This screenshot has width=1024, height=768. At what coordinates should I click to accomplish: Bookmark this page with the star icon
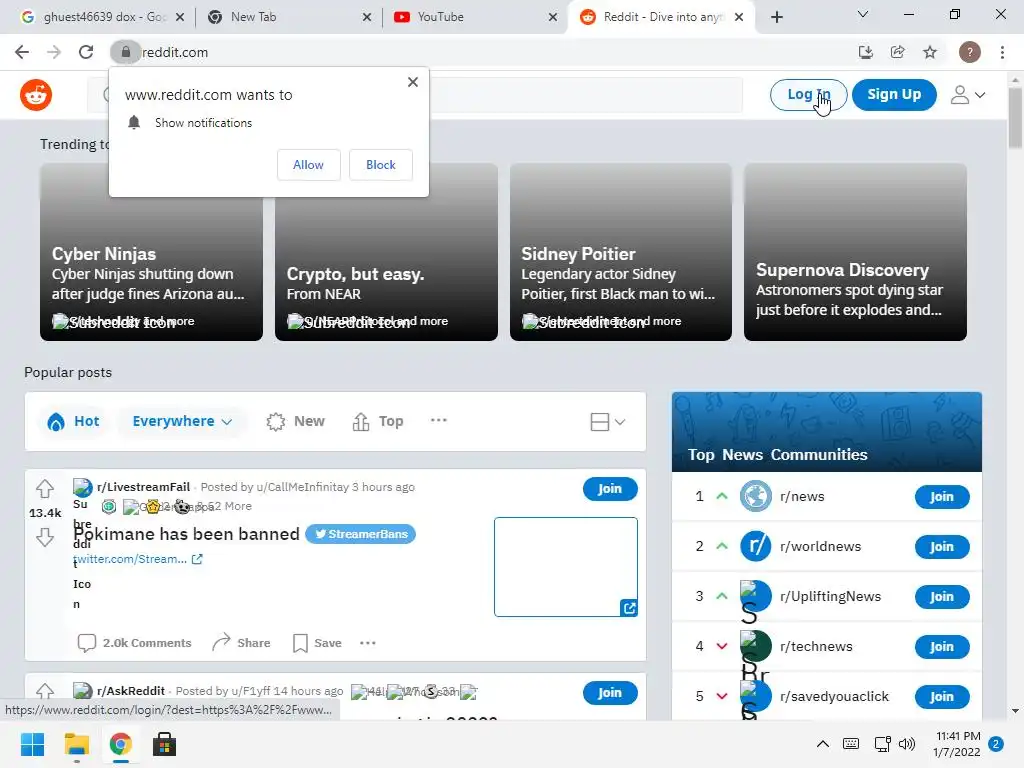coord(930,52)
